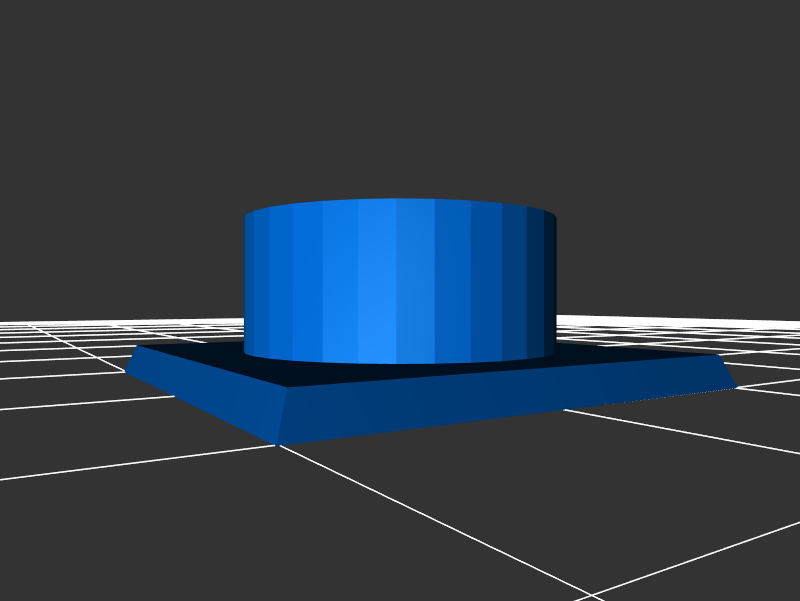Click empty dark background above the cylinder
Image resolution: width=800 pixels, height=601 pixels.
[400, 100]
